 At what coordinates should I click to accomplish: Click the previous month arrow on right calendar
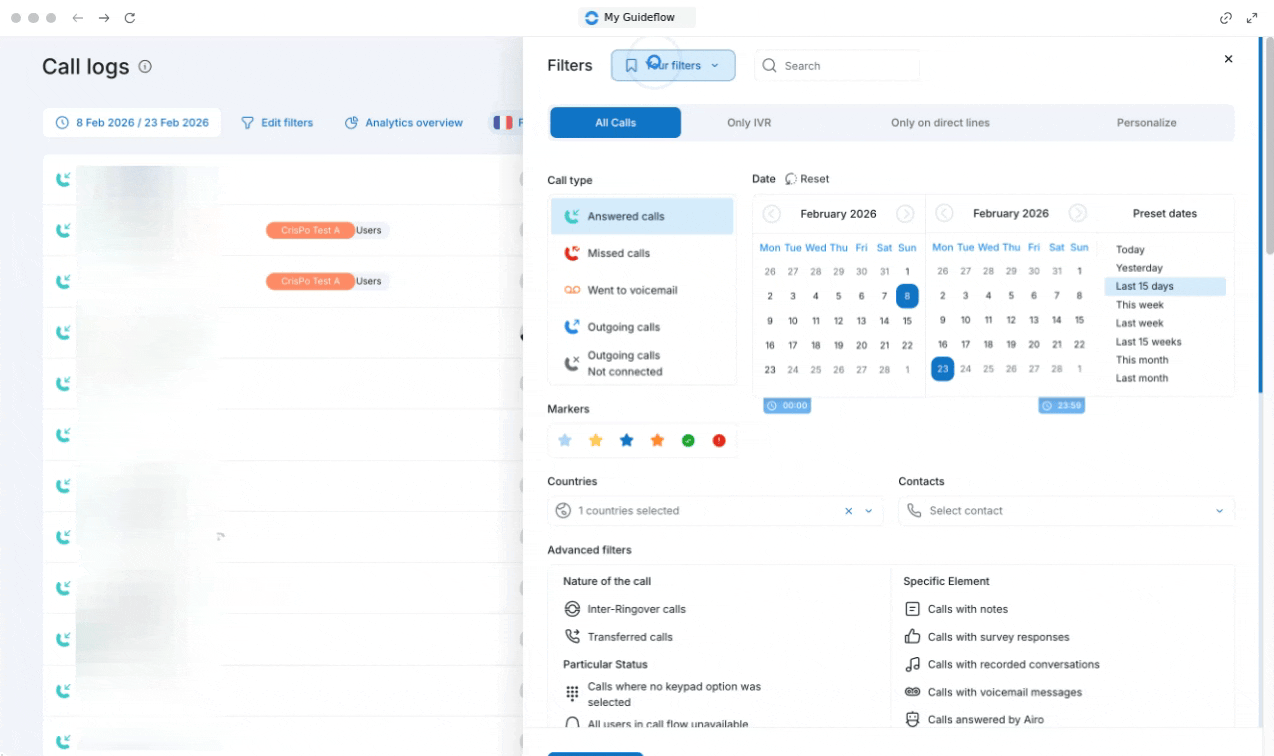[944, 213]
